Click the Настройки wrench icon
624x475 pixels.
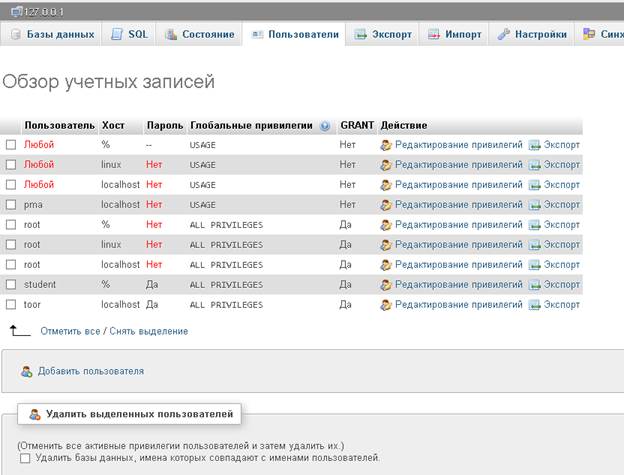click(503, 34)
